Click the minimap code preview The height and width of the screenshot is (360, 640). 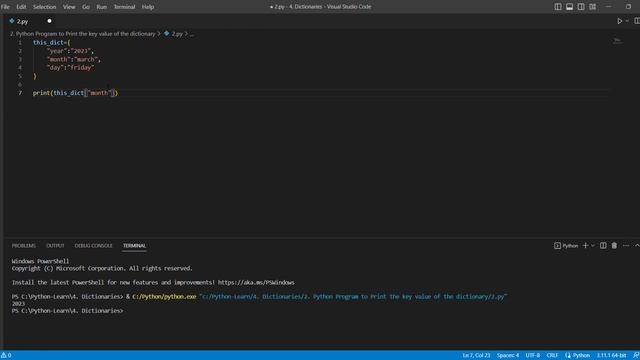[x=618, y=41]
